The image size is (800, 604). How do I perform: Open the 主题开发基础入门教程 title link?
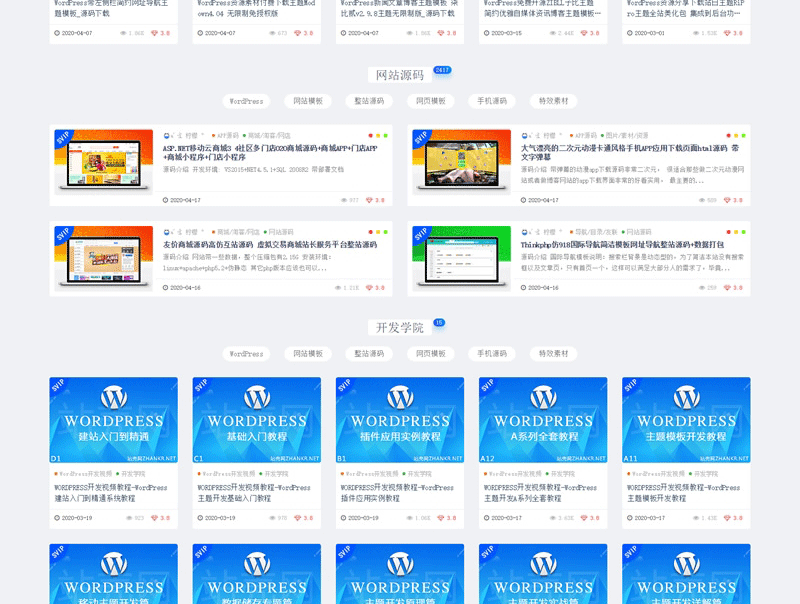coord(254,493)
